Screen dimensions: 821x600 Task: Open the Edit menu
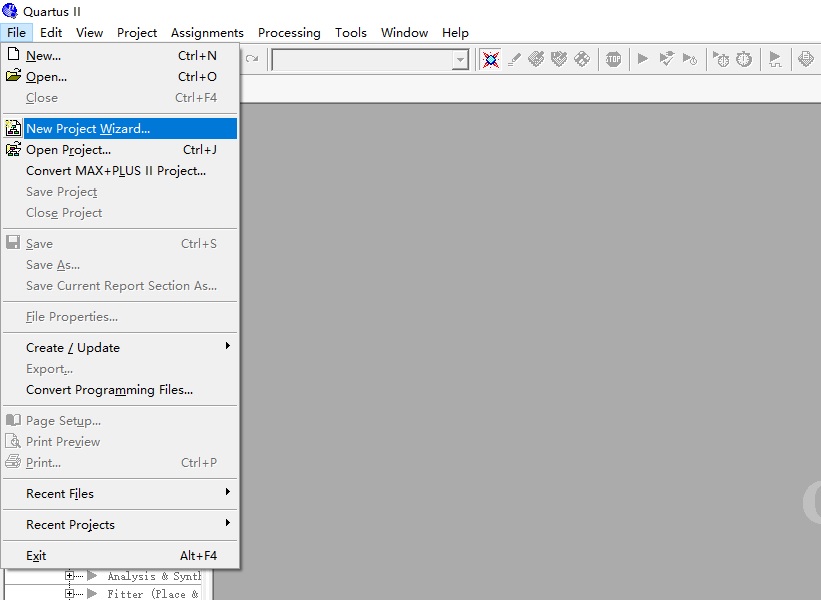tap(51, 32)
